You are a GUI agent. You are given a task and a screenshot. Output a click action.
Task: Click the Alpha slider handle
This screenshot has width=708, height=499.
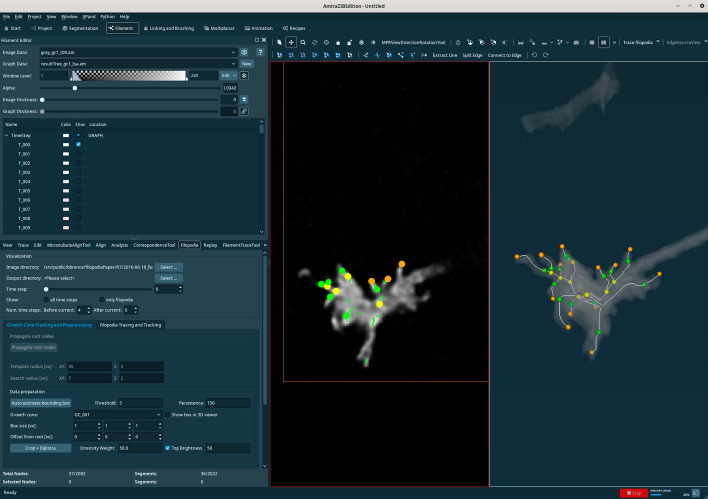click(x=75, y=88)
